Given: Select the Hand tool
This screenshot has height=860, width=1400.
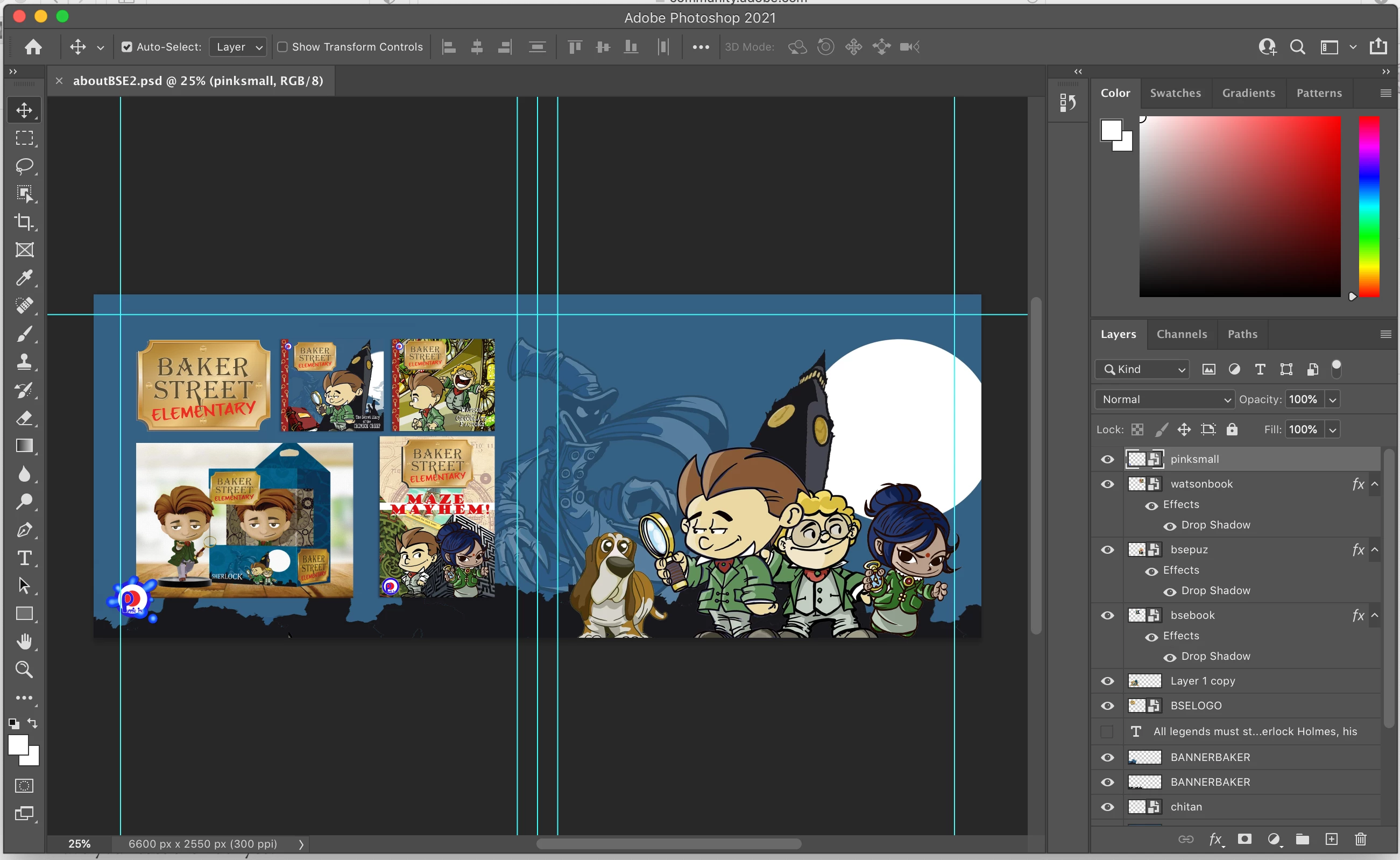Looking at the screenshot, I should pos(24,642).
